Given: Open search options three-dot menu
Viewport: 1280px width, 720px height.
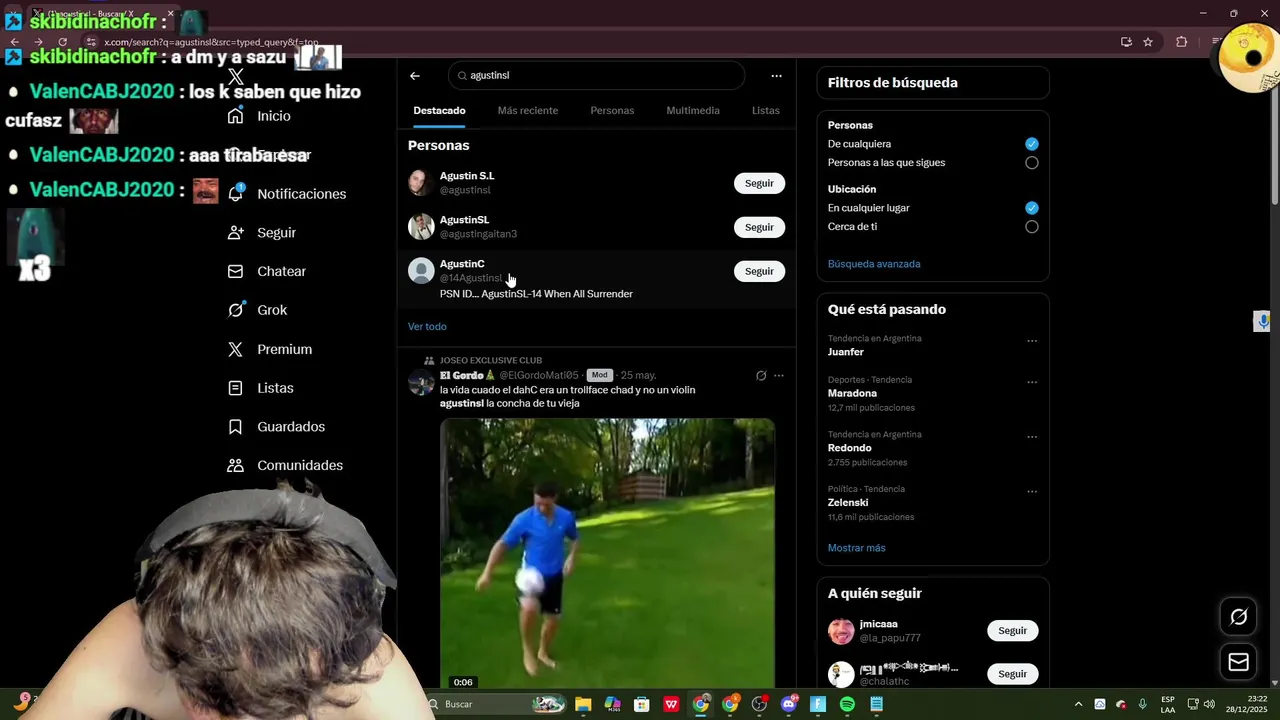Looking at the screenshot, I should coord(776,76).
